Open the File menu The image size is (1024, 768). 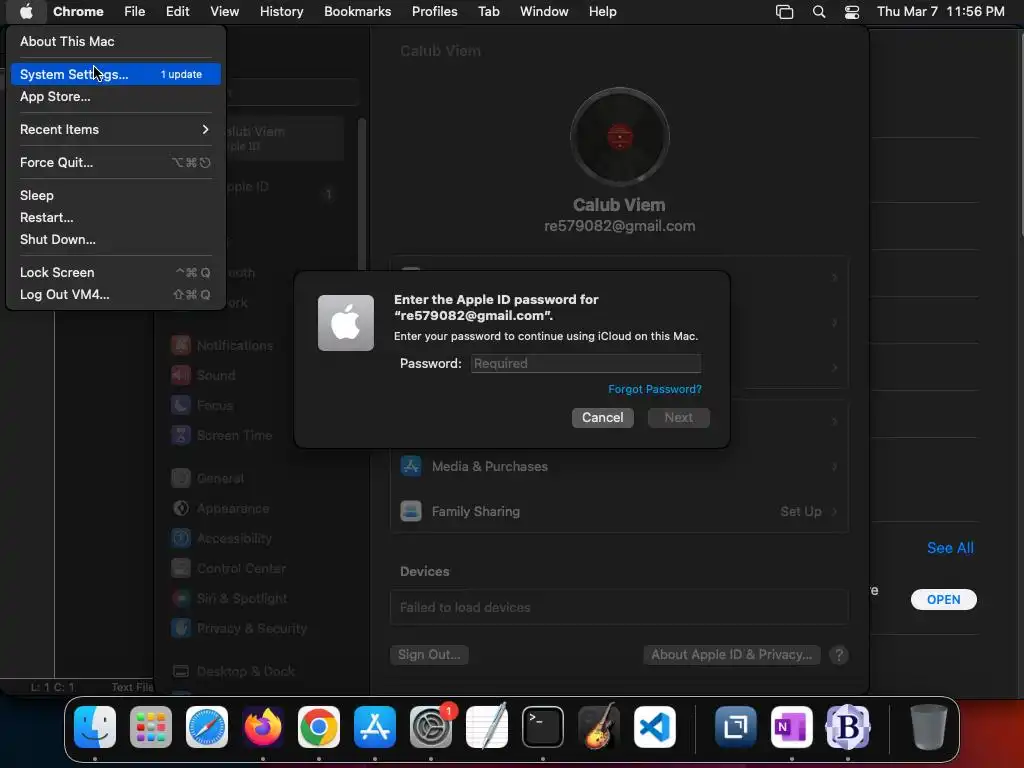135,11
